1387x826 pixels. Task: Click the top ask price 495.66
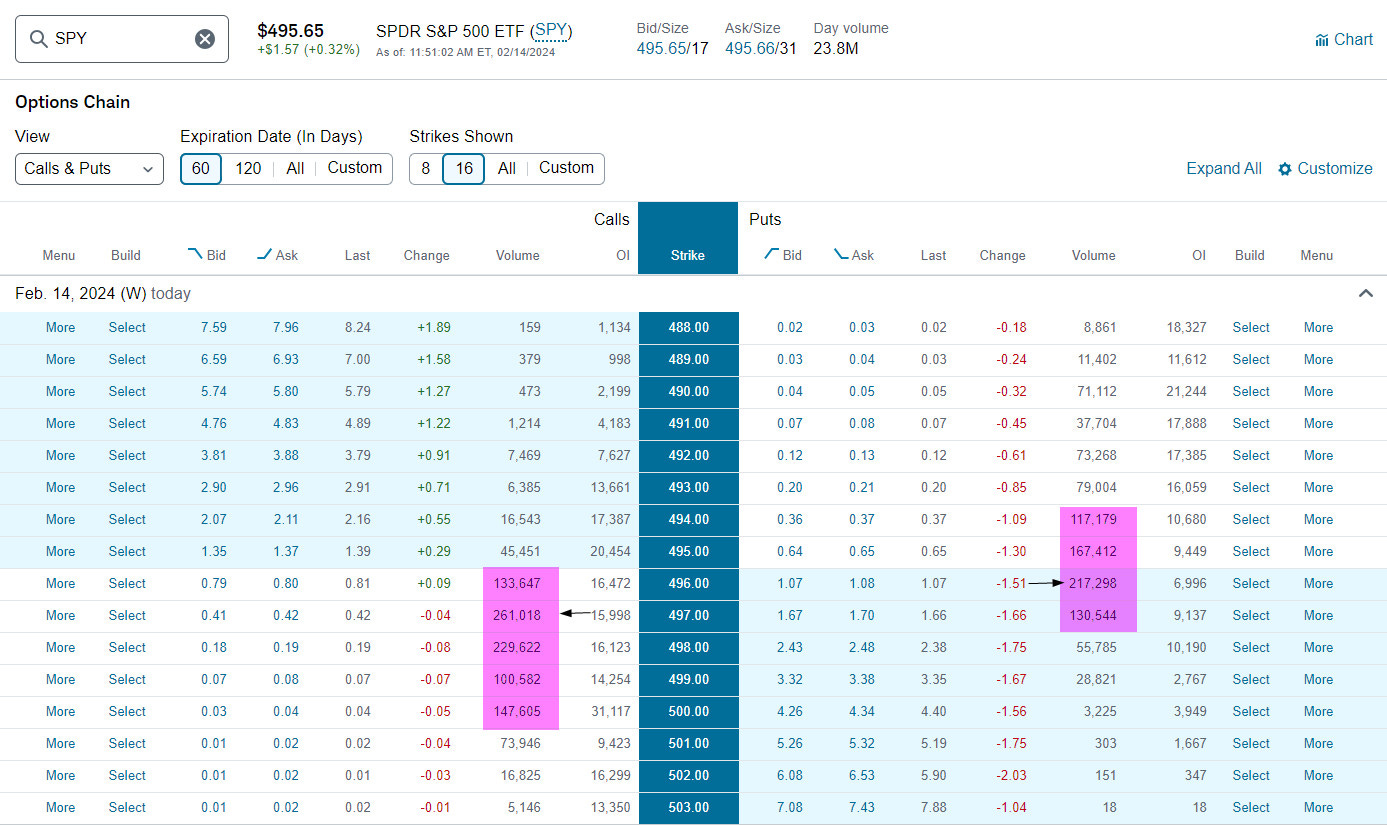(x=748, y=48)
